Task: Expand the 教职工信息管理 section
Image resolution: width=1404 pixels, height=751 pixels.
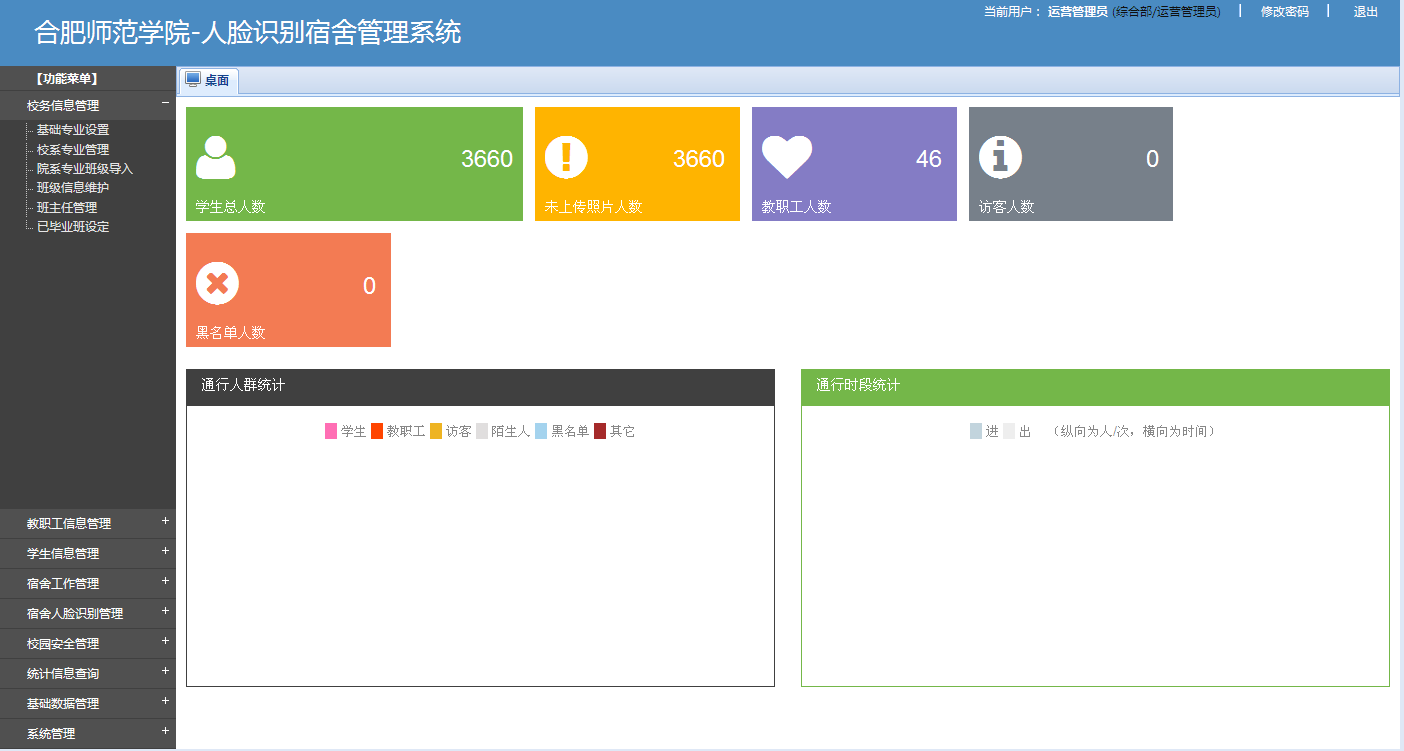Action: [165, 522]
